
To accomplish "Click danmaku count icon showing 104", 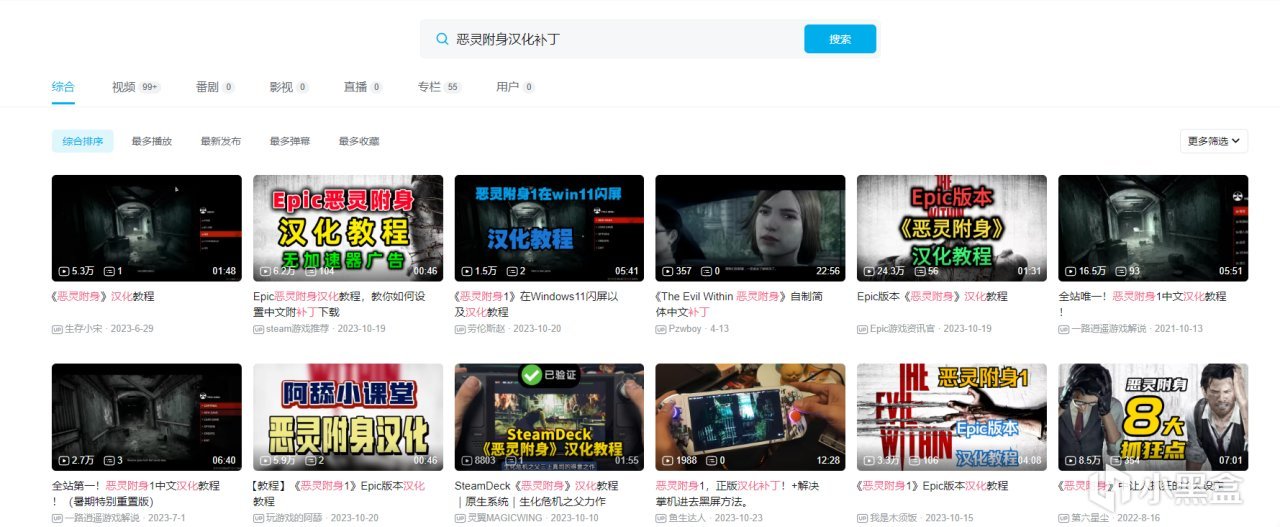I will point(310,271).
